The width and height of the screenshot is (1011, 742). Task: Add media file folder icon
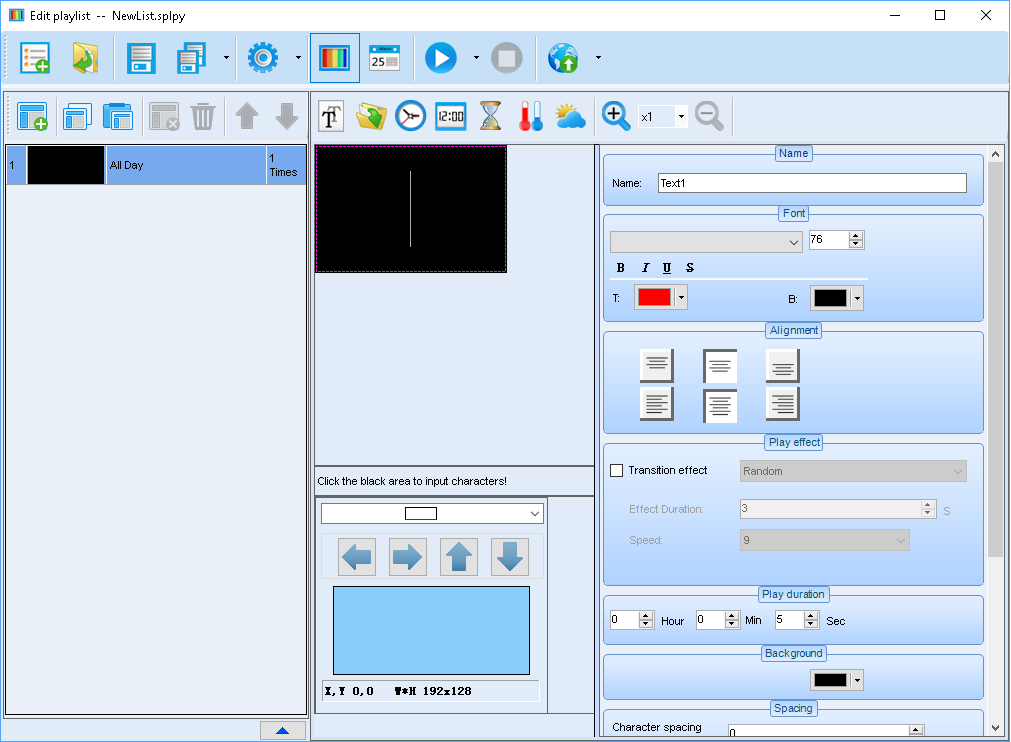point(371,117)
